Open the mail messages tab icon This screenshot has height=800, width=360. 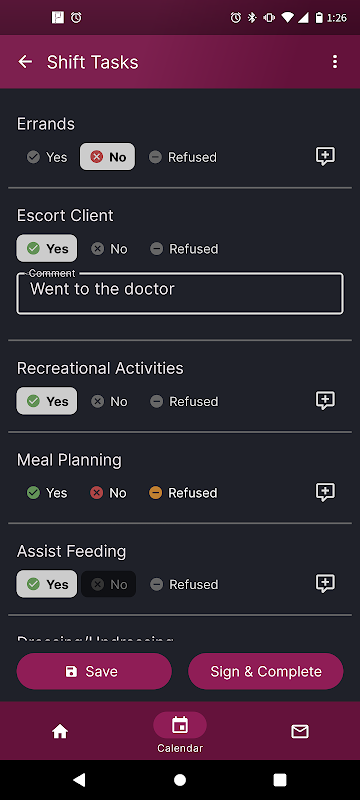click(300, 732)
